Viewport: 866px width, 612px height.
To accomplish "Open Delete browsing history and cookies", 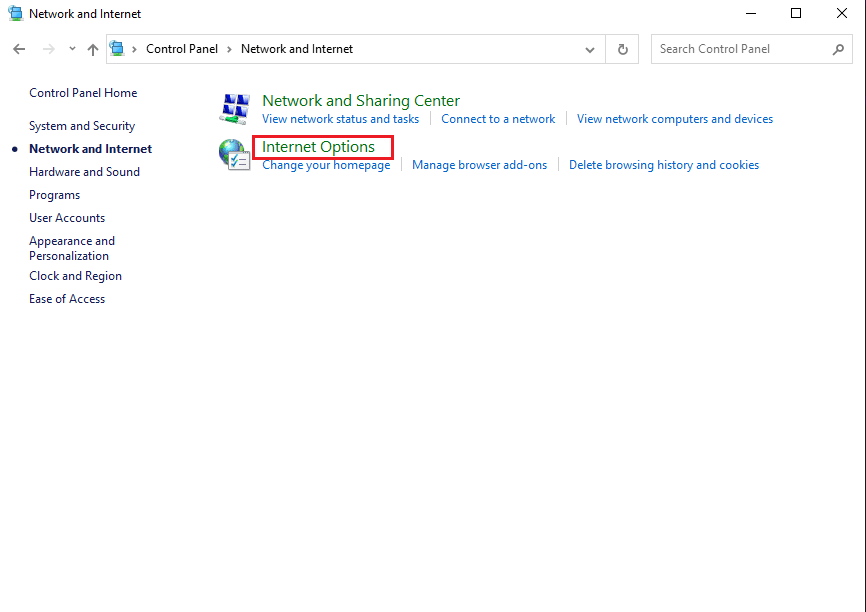I will pos(664,165).
